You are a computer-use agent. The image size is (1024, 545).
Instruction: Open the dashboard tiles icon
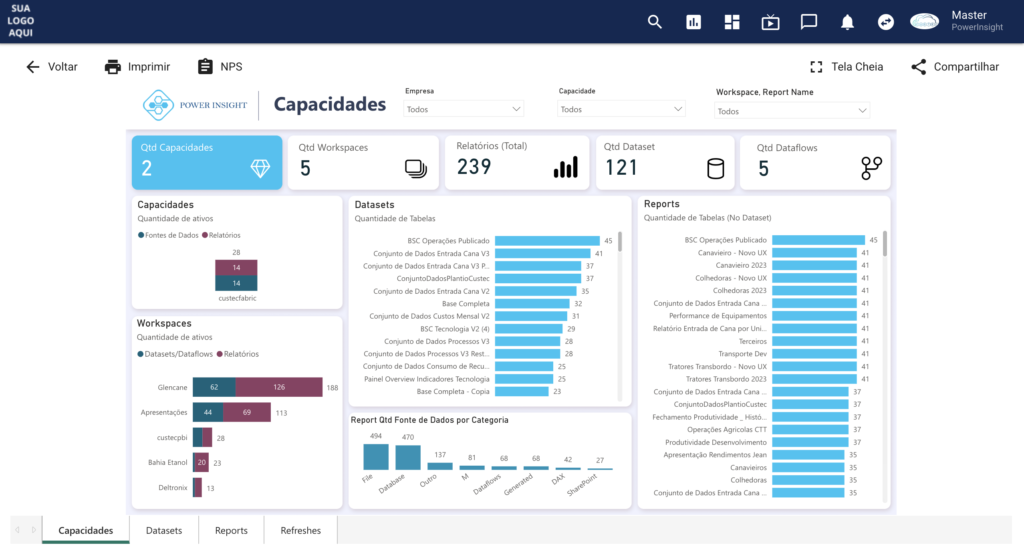click(x=732, y=22)
